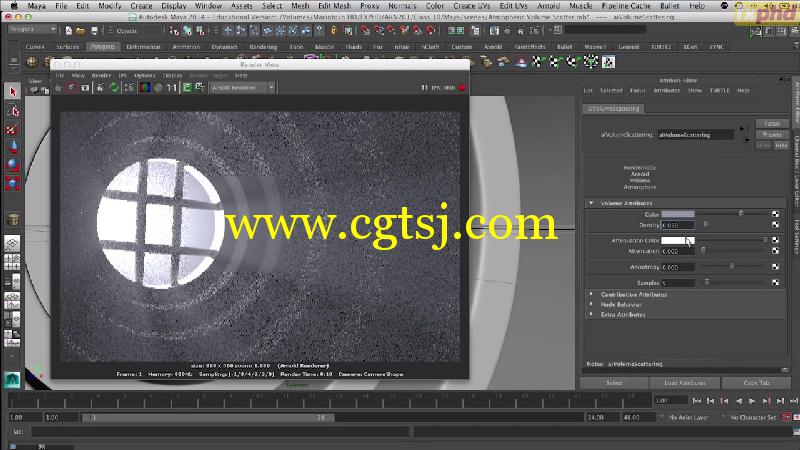Click the Copy Tab button

756,383
